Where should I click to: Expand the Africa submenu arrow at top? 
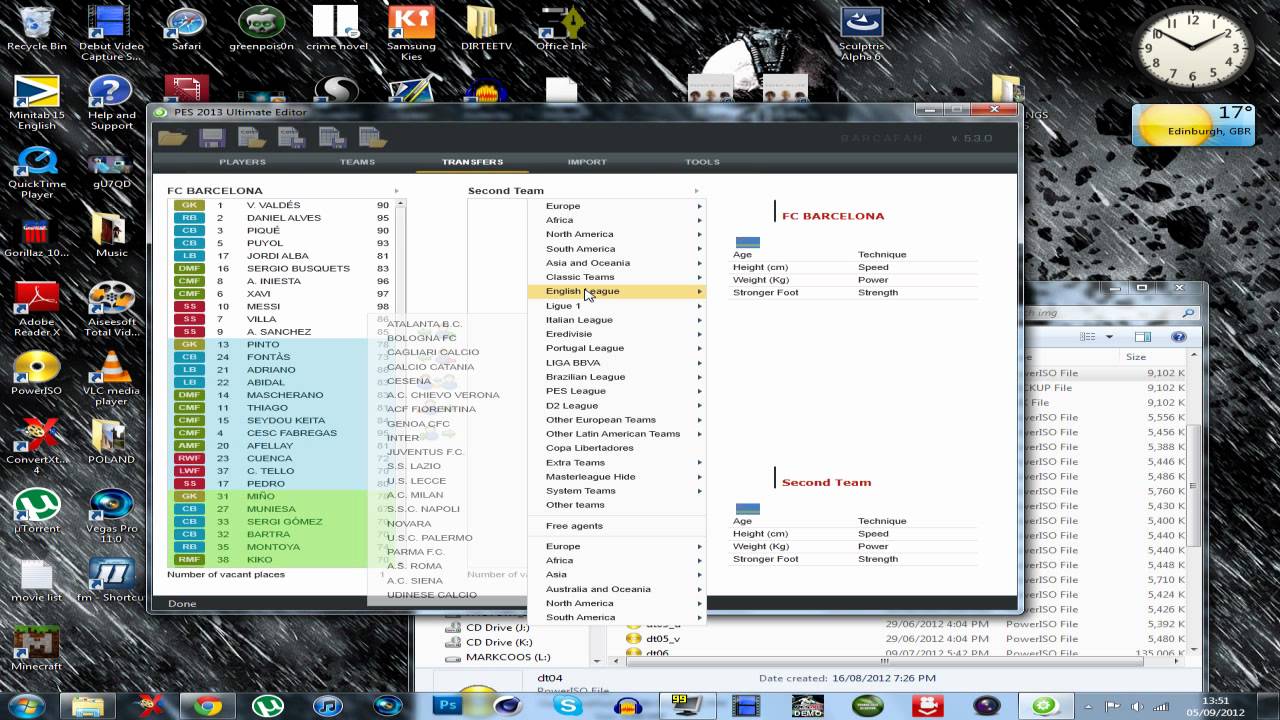pos(699,220)
